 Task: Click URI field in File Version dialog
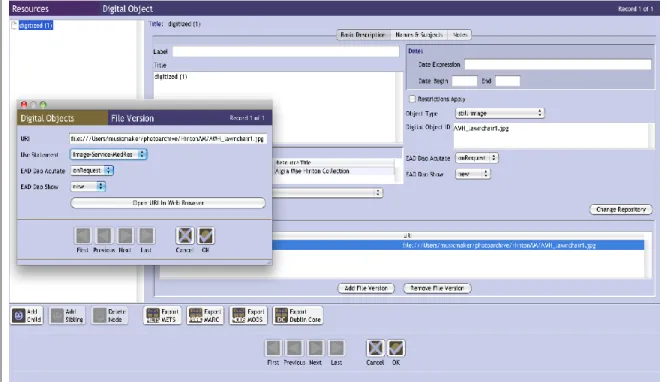pos(168,139)
